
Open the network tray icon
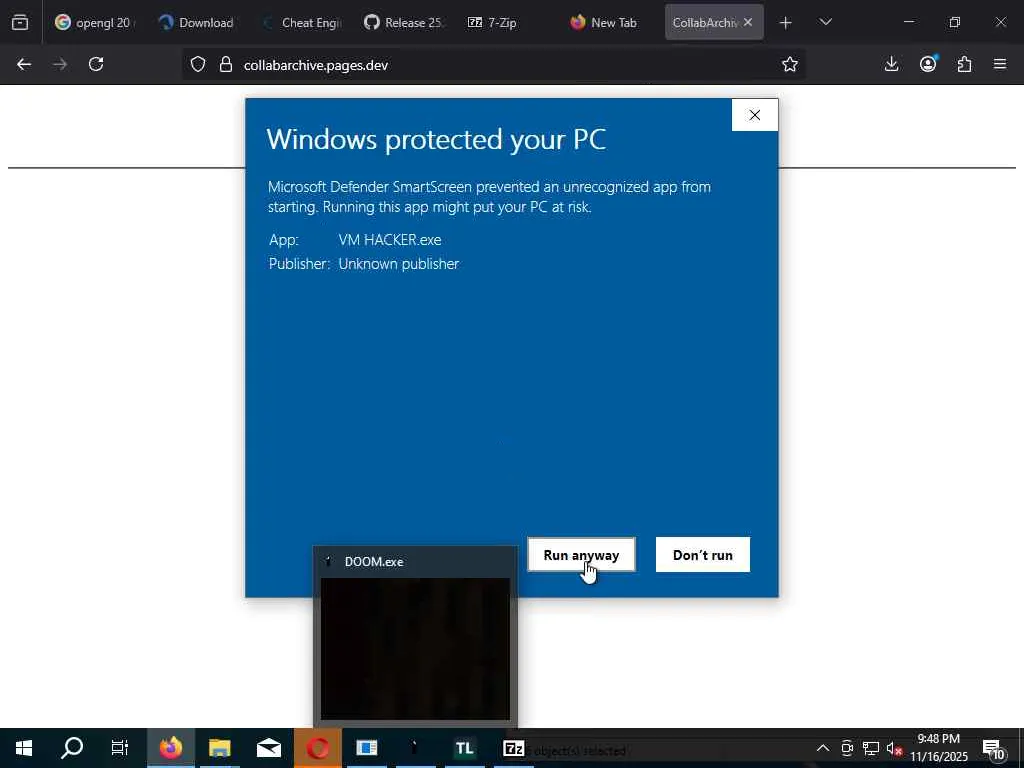[871, 748]
